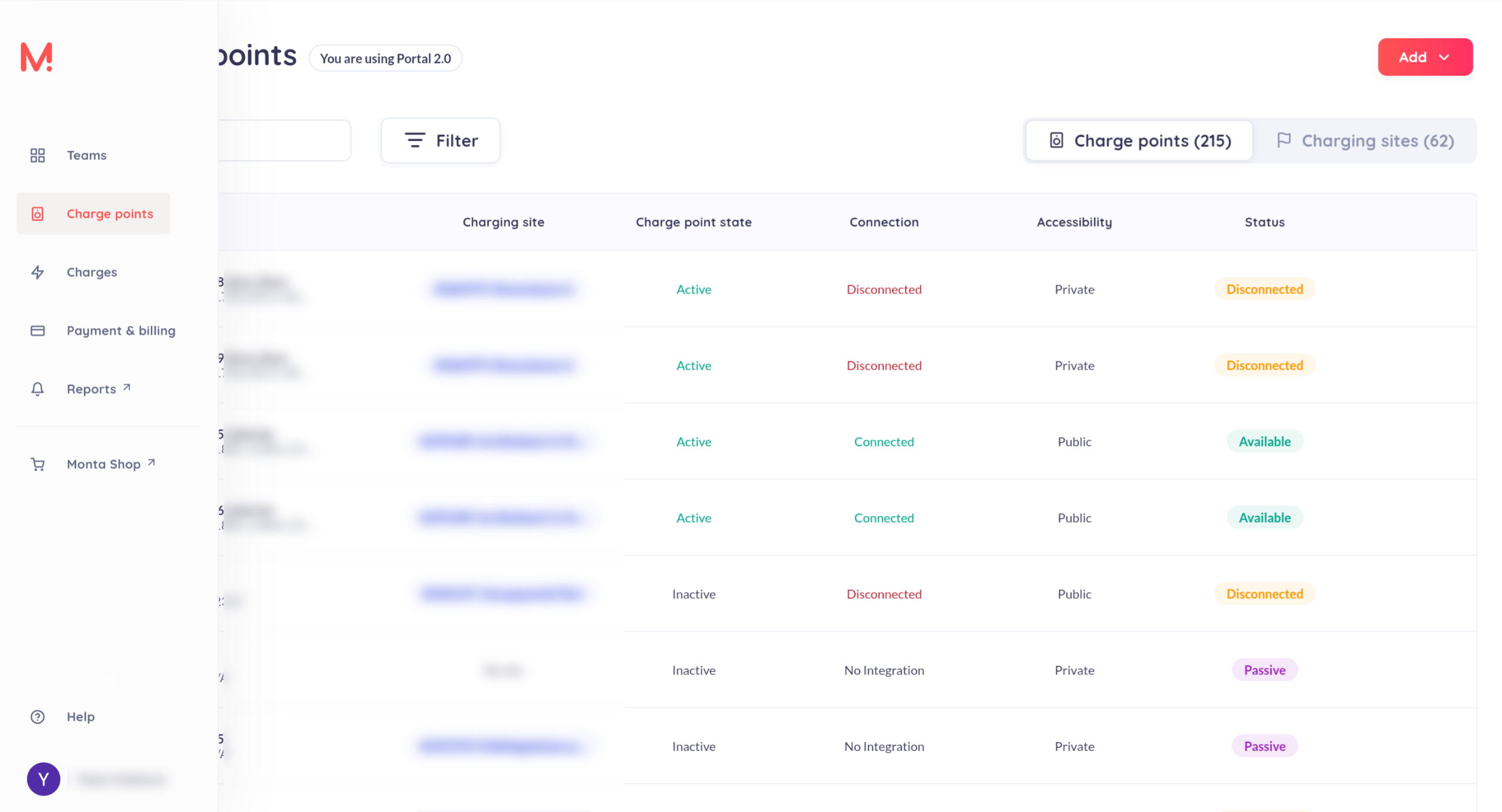Click the purple Y user avatar
1502x812 pixels.
pyautogui.click(x=43, y=779)
